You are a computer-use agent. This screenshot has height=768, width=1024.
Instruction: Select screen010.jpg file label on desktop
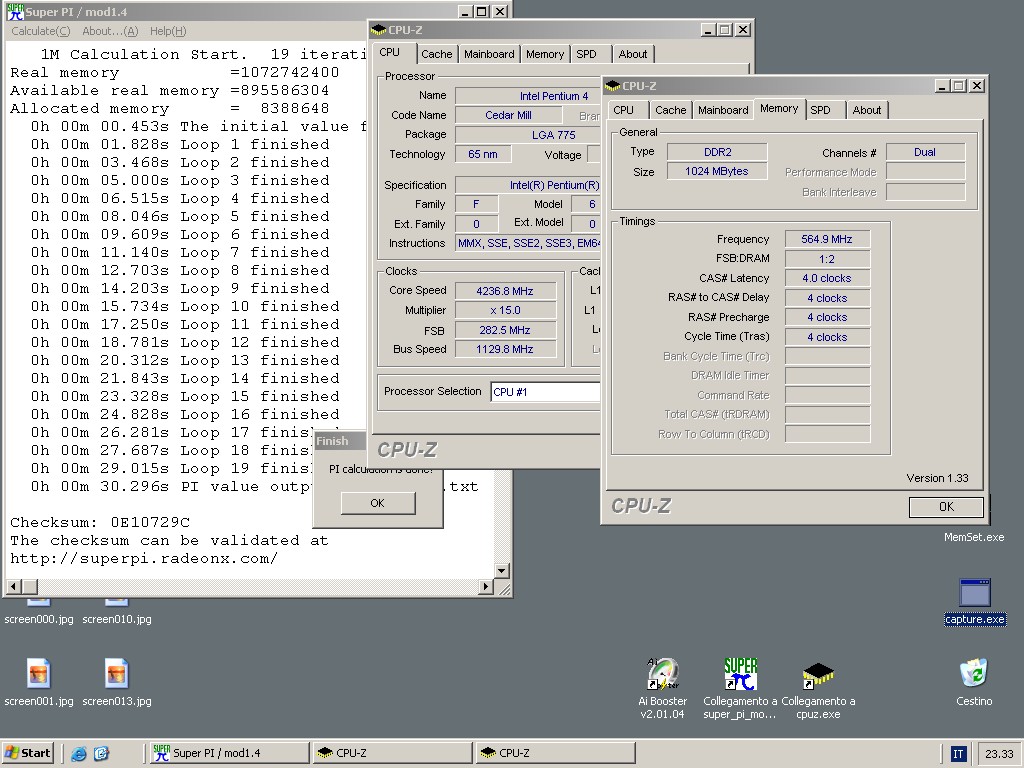click(x=117, y=619)
